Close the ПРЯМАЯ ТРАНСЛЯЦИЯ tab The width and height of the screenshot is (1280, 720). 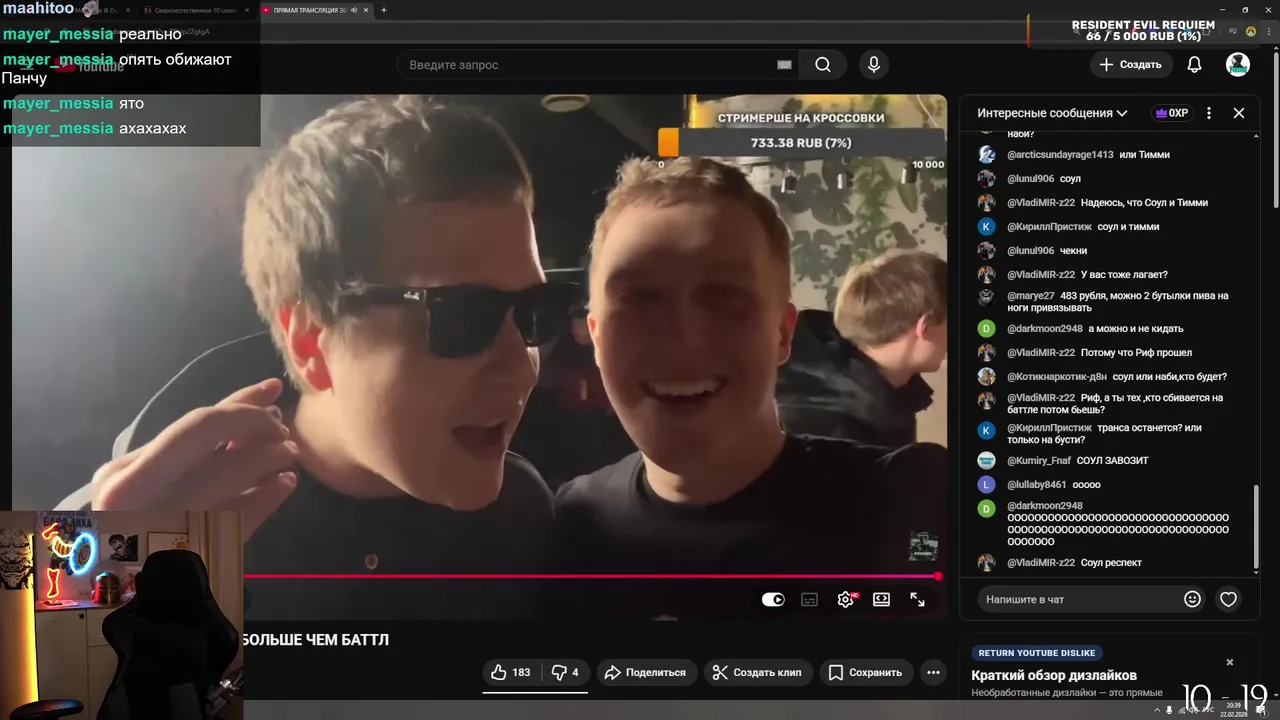pyautogui.click(x=367, y=10)
